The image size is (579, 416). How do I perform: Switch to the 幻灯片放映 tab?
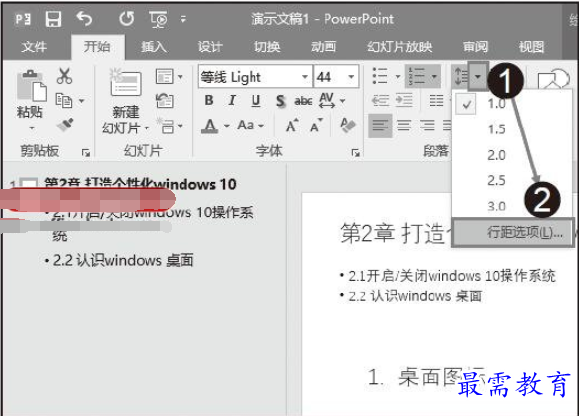[x=400, y=47]
